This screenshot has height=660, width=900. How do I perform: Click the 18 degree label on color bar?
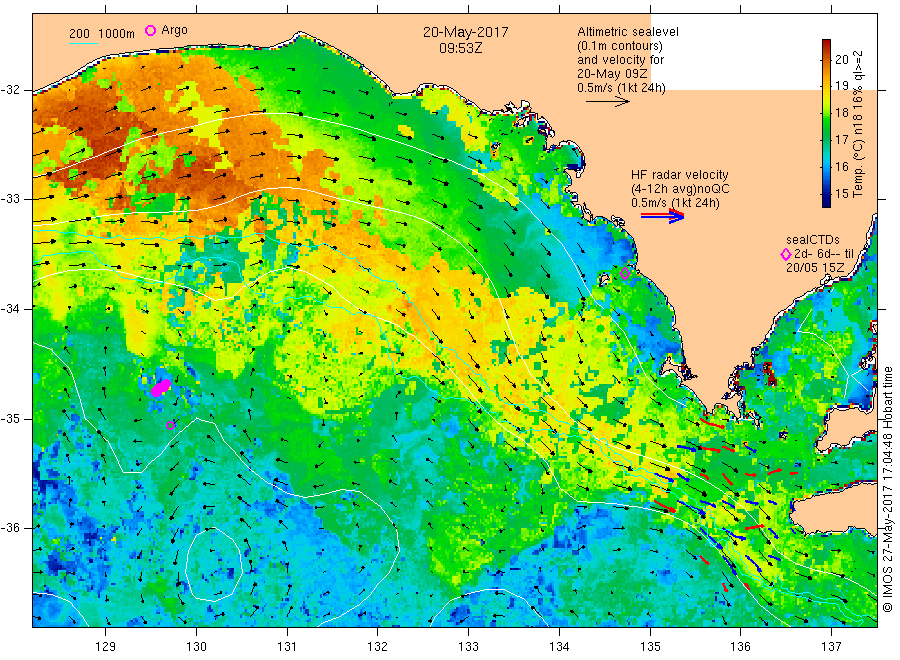841,112
